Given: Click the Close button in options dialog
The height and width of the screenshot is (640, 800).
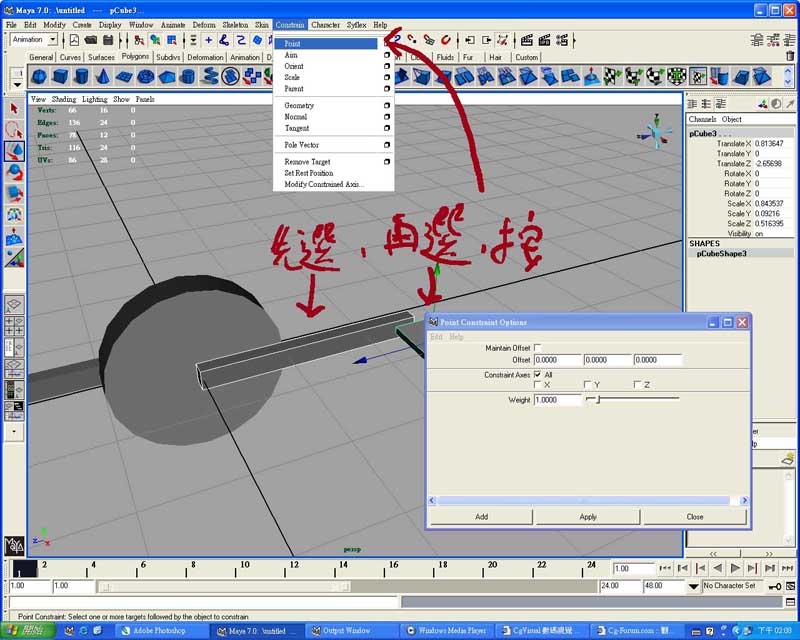Looking at the screenshot, I should [x=695, y=516].
